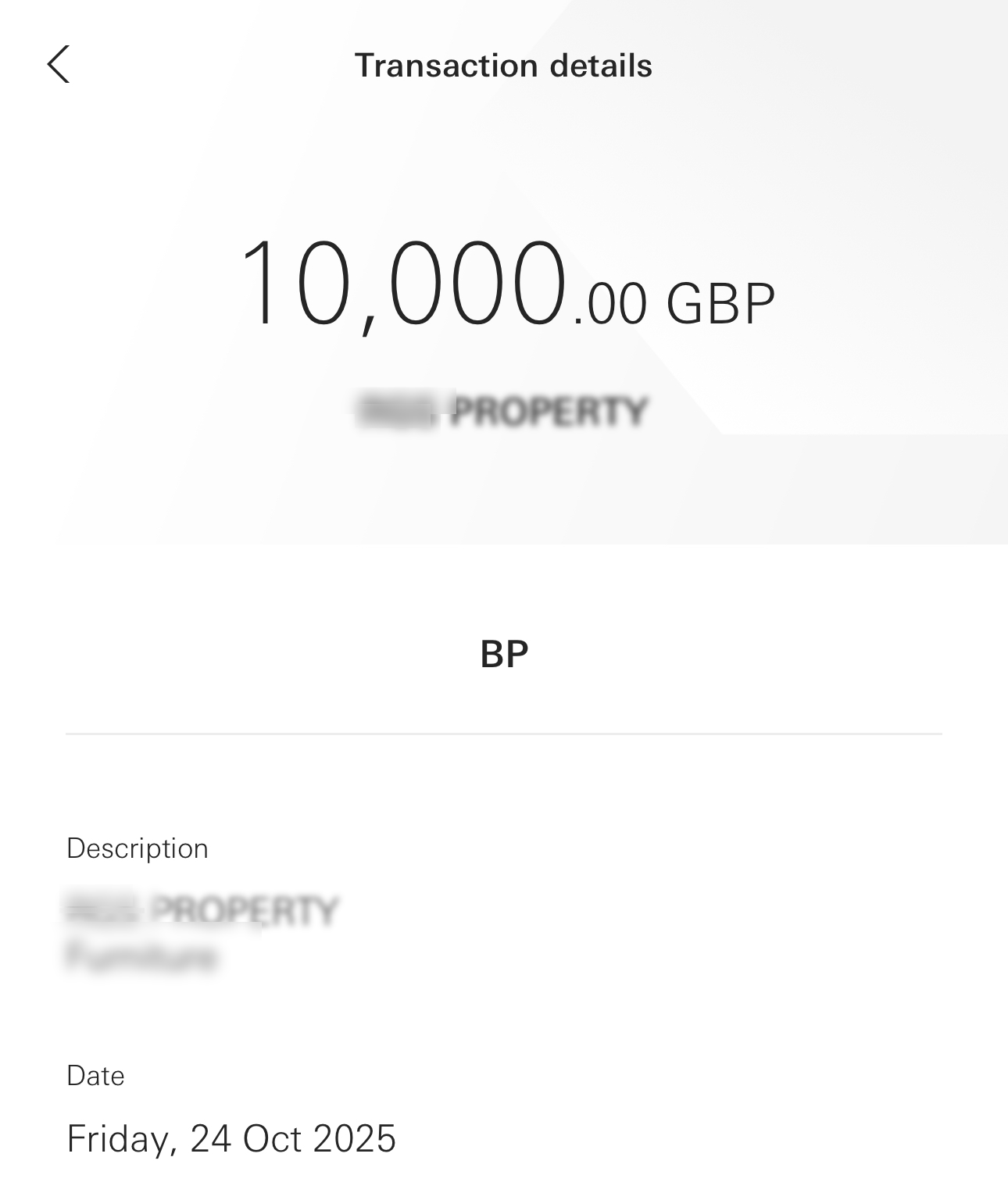Click blurred prefix before PROPERTY under amount
Screen dimensions: 1008x1200
[x=399, y=412]
